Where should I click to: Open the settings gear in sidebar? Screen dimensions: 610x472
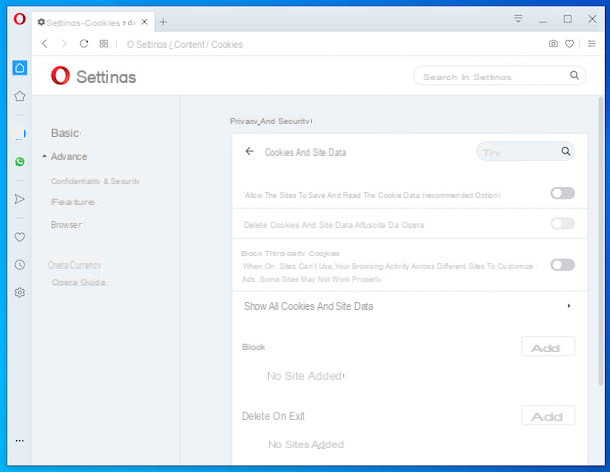[x=20, y=292]
